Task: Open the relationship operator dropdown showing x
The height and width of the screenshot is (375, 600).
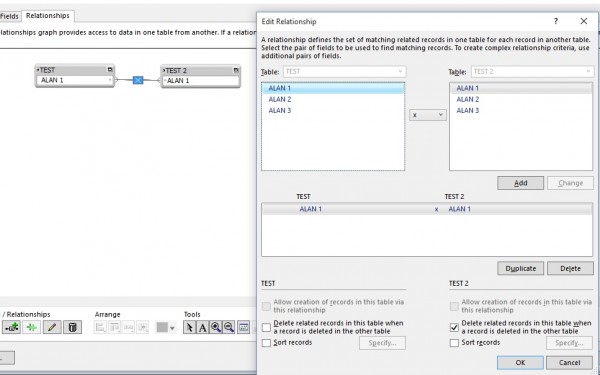Action: (x=428, y=115)
